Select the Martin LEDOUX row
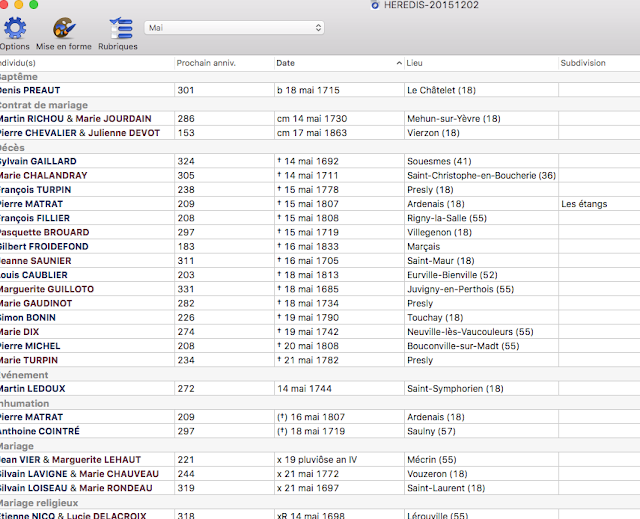640x519 pixels. pos(320,388)
